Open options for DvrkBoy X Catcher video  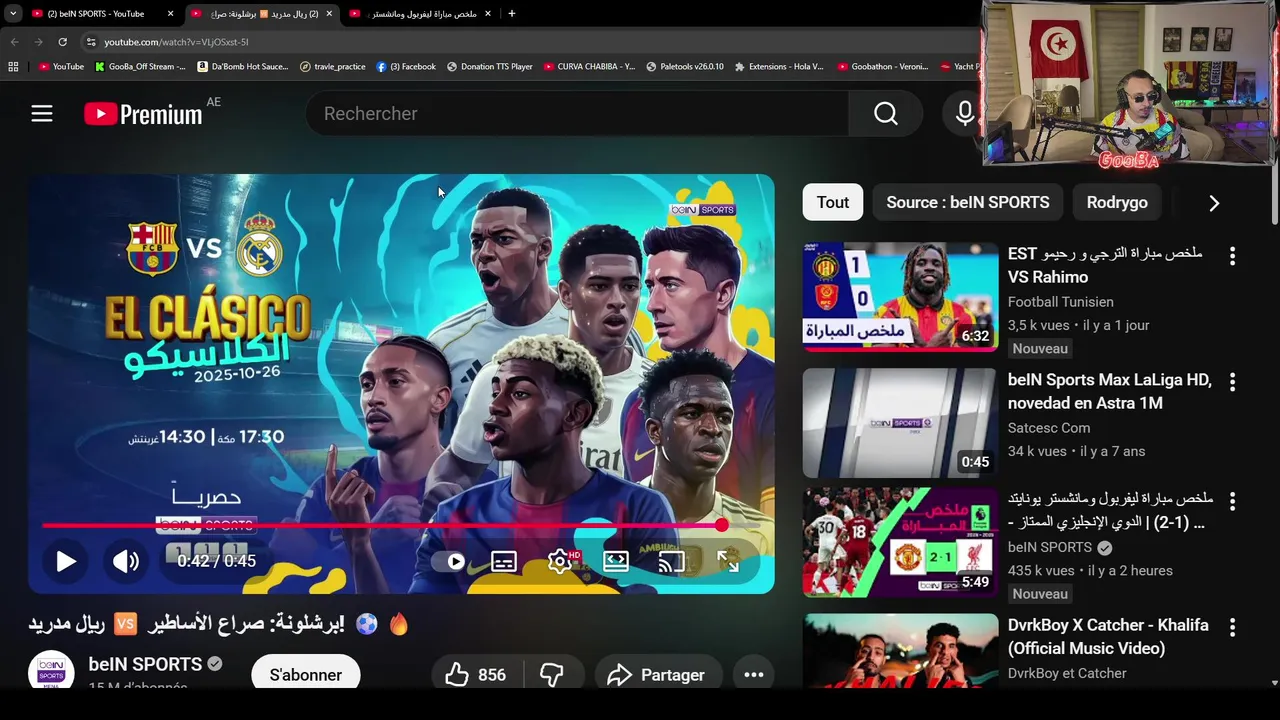pos(1232,627)
